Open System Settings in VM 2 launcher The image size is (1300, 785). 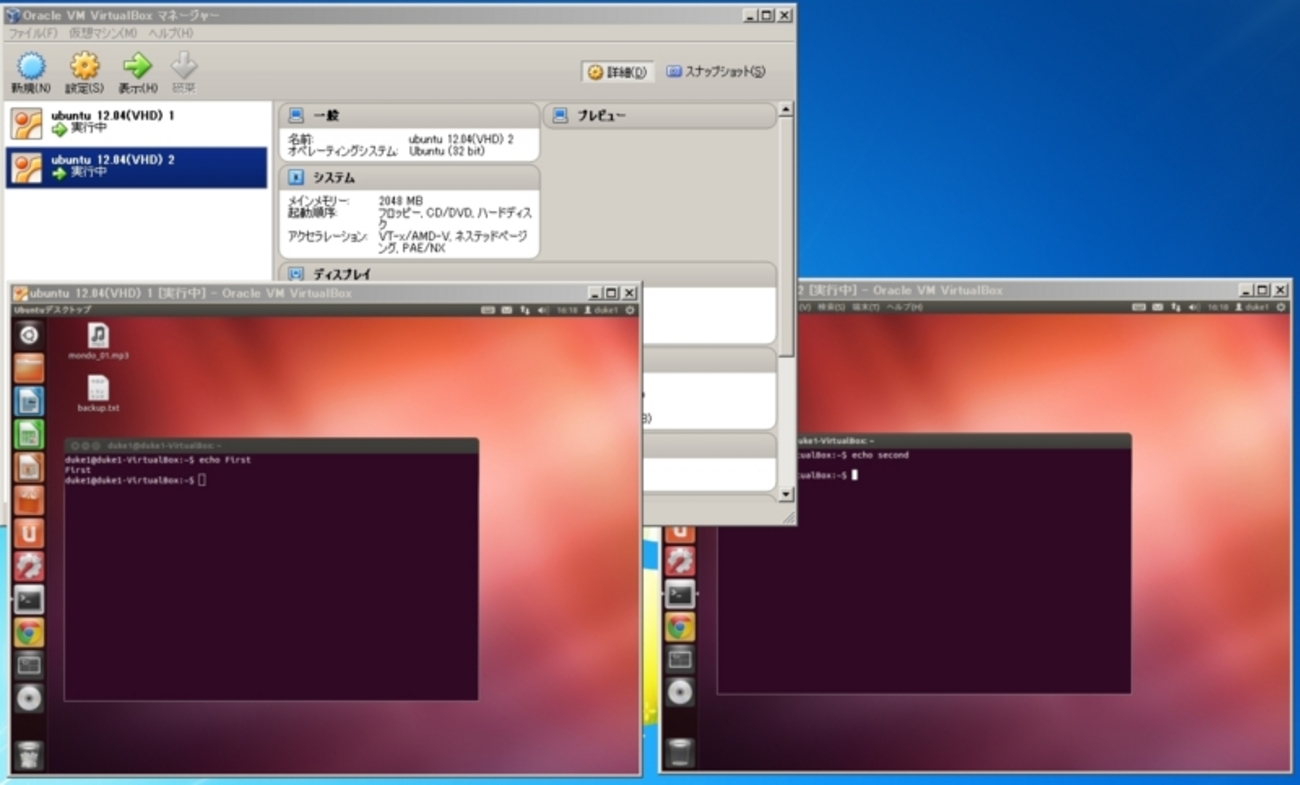pos(680,560)
